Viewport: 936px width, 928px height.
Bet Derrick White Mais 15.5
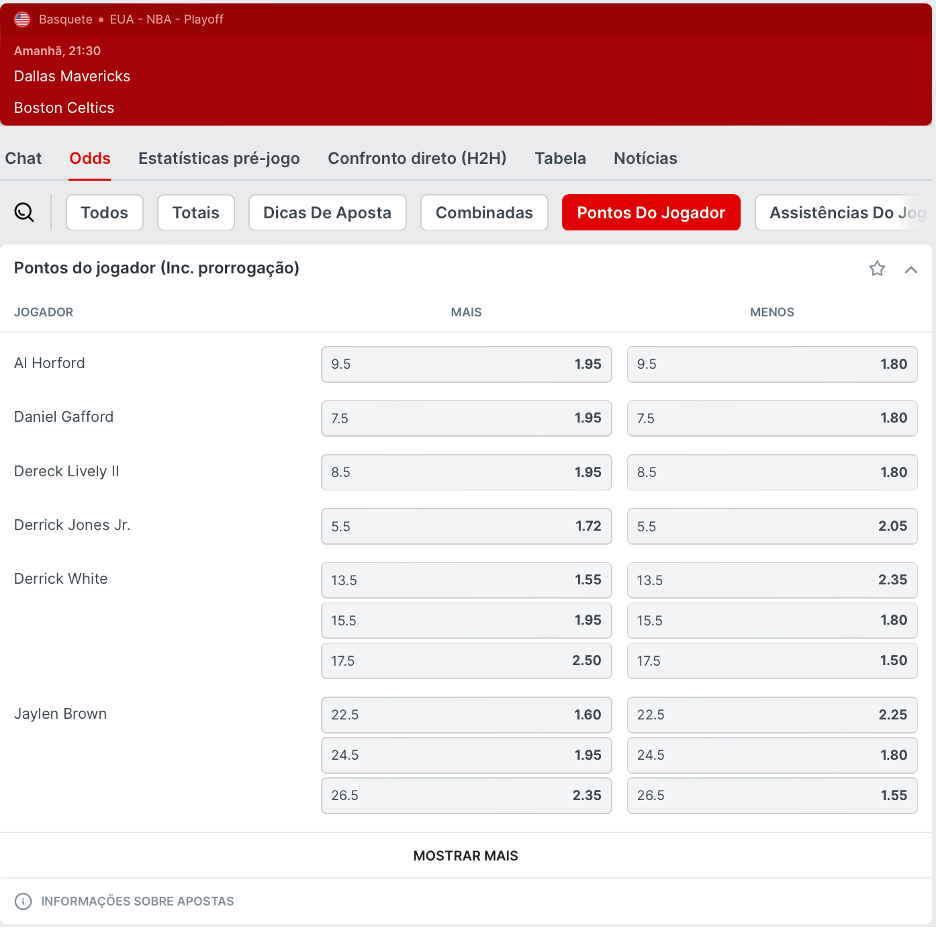point(466,620)
